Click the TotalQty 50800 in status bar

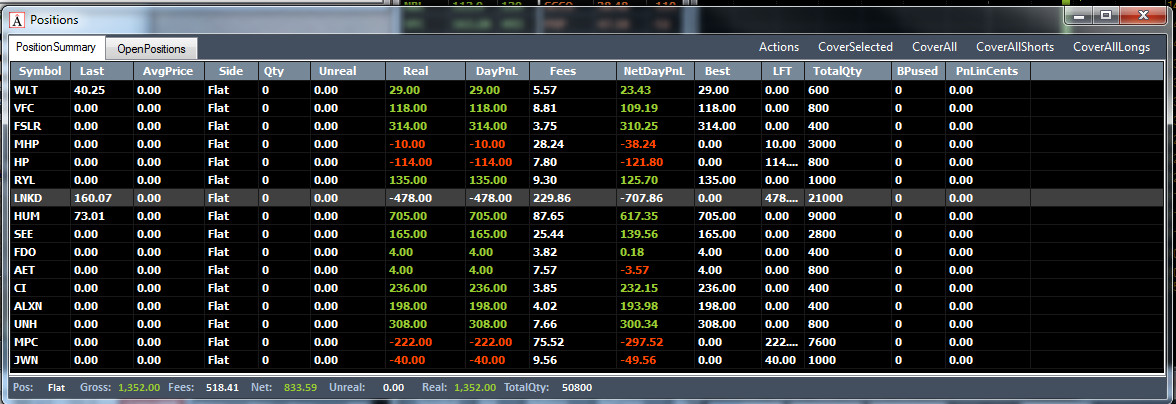578,388
